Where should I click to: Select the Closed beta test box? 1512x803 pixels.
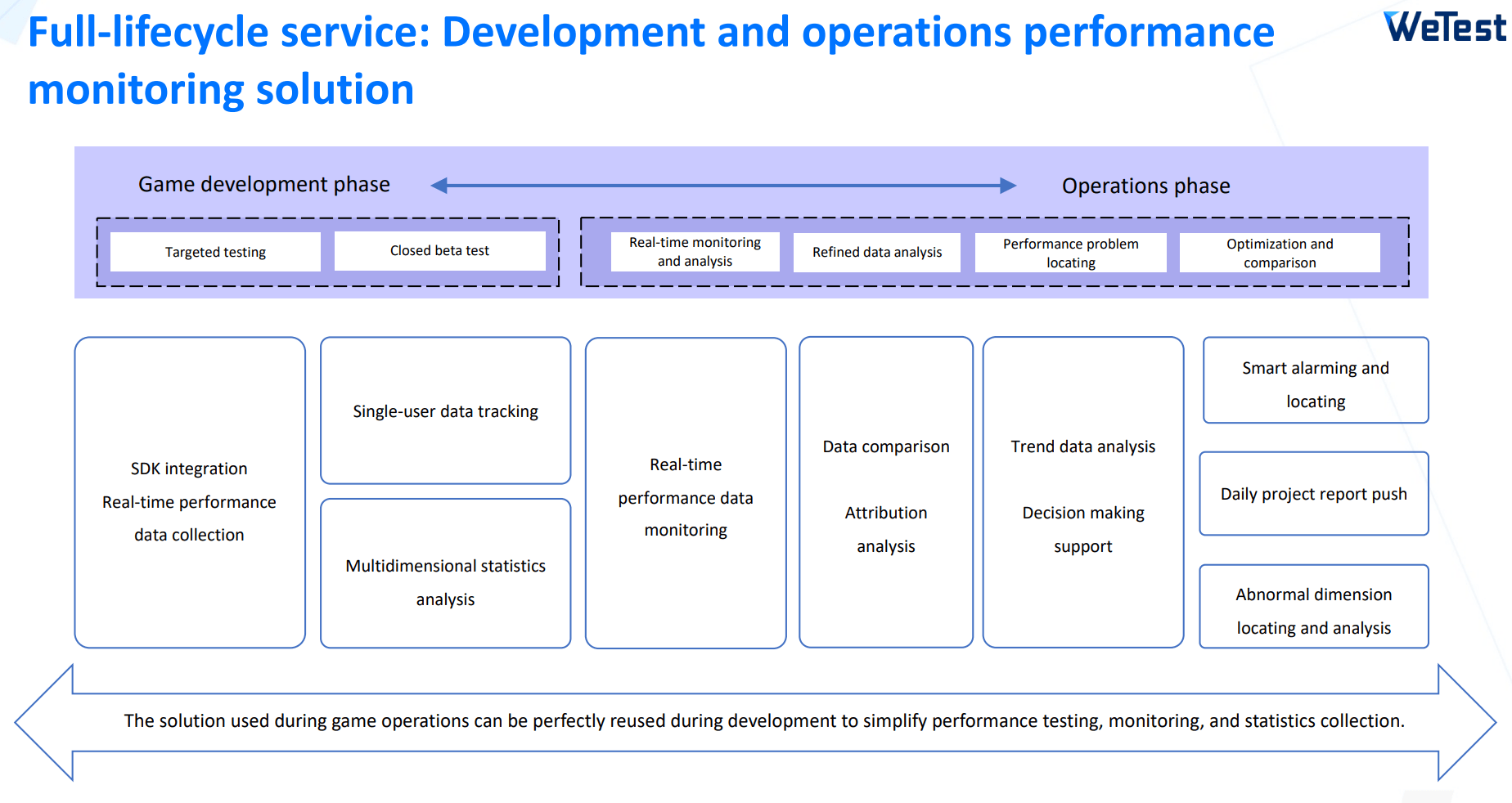coord(440,251)
